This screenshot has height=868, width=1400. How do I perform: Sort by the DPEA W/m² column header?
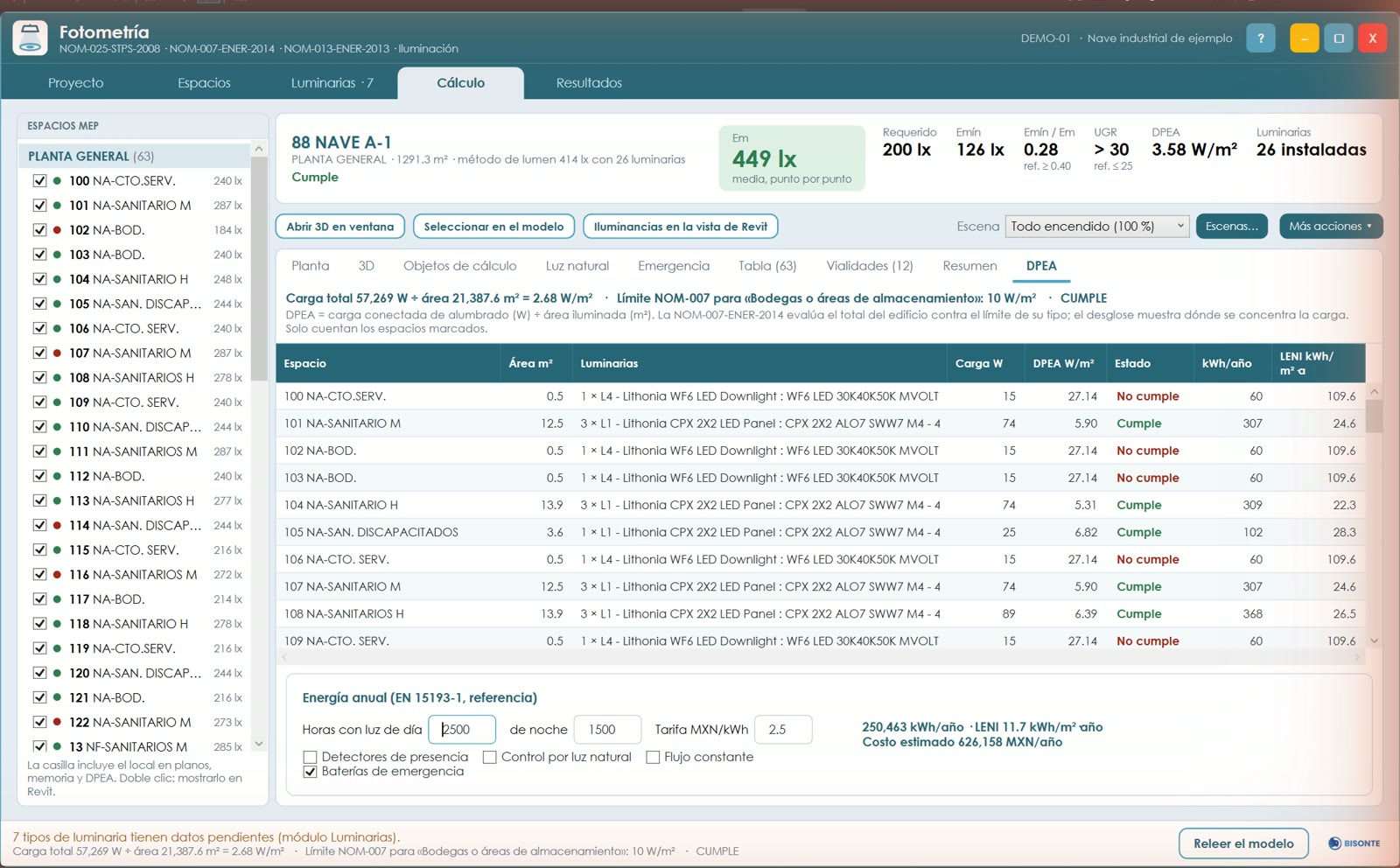pyautogui.click(x=1063, y=363)
